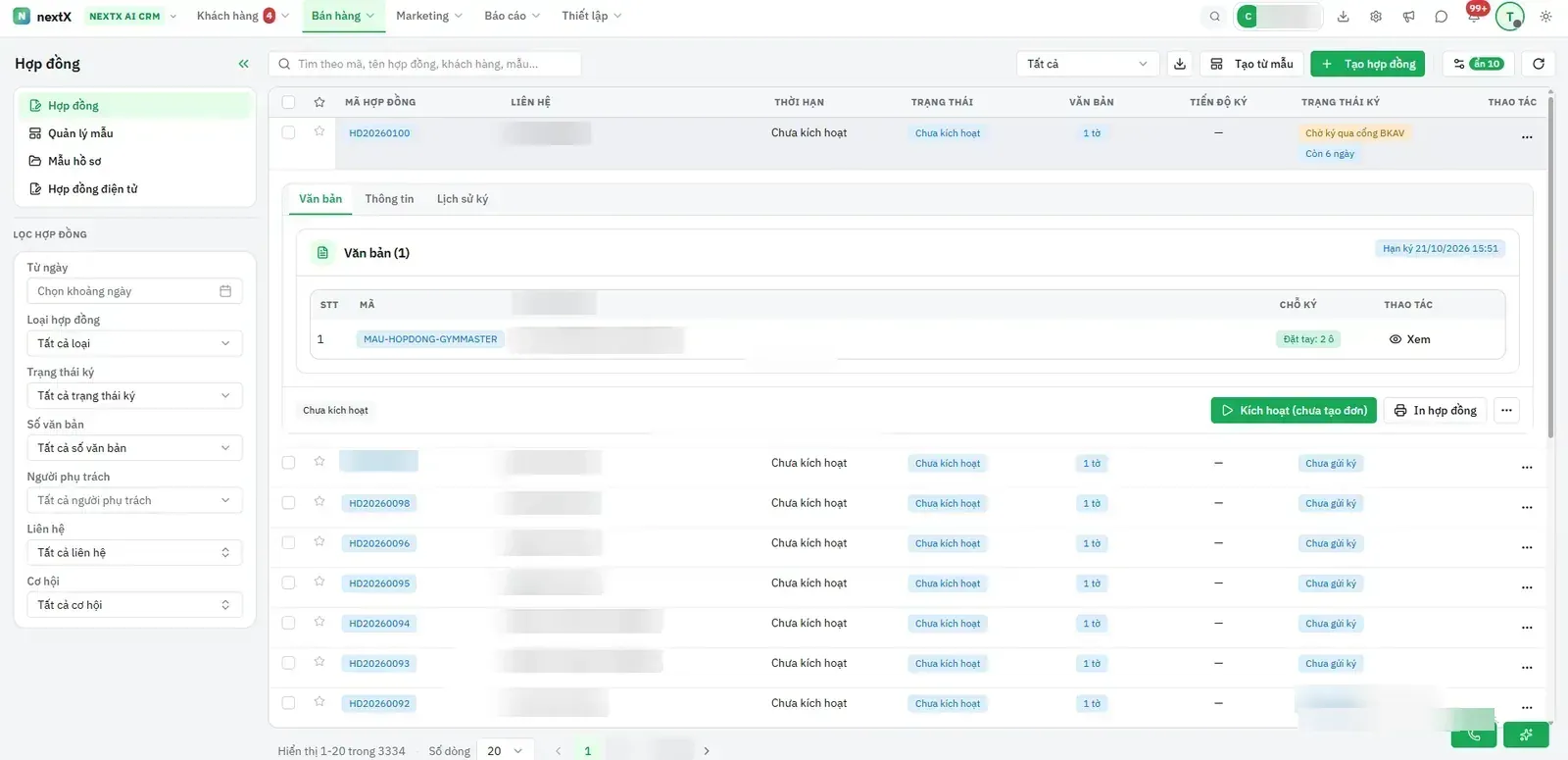Viewport: 1568px width, 760px height.
Task: Click the green phone call button
Action: [1474, 735]
